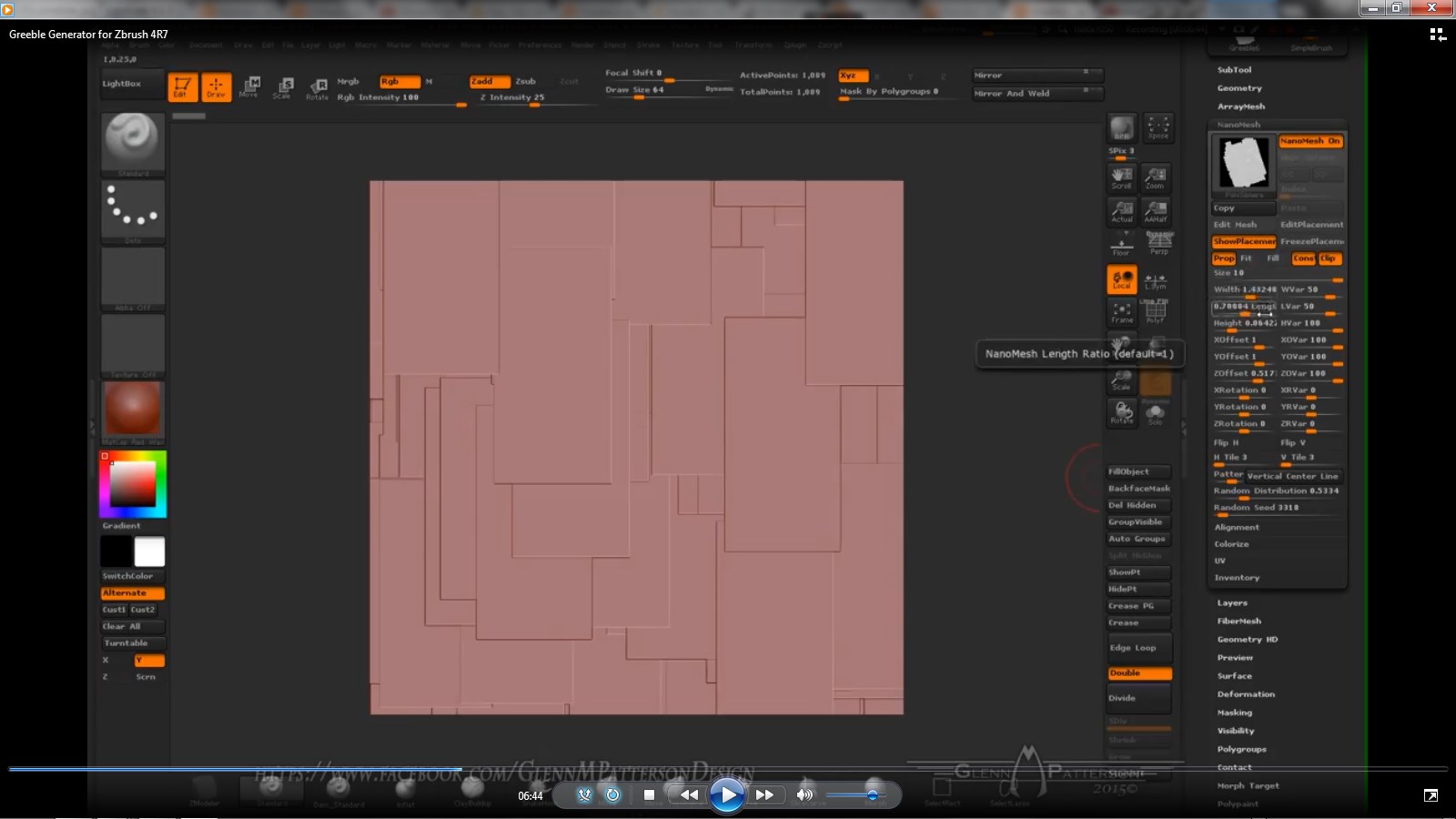Open the Texture Off selector
This screenshot has height=819, width=1456.
pos(133,346)
